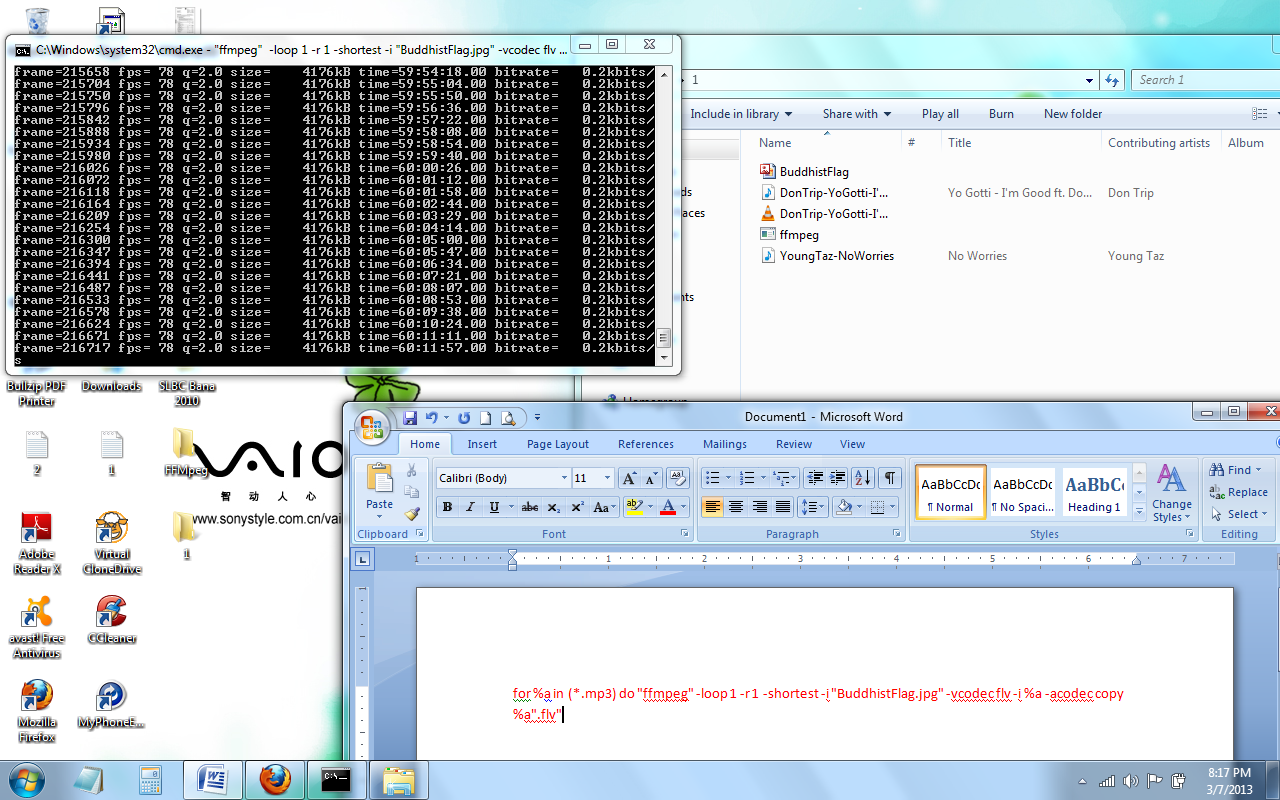Toggle the ruler tab selector
Viewport: 1280px width, 800px height.
[x=363, y=560]
